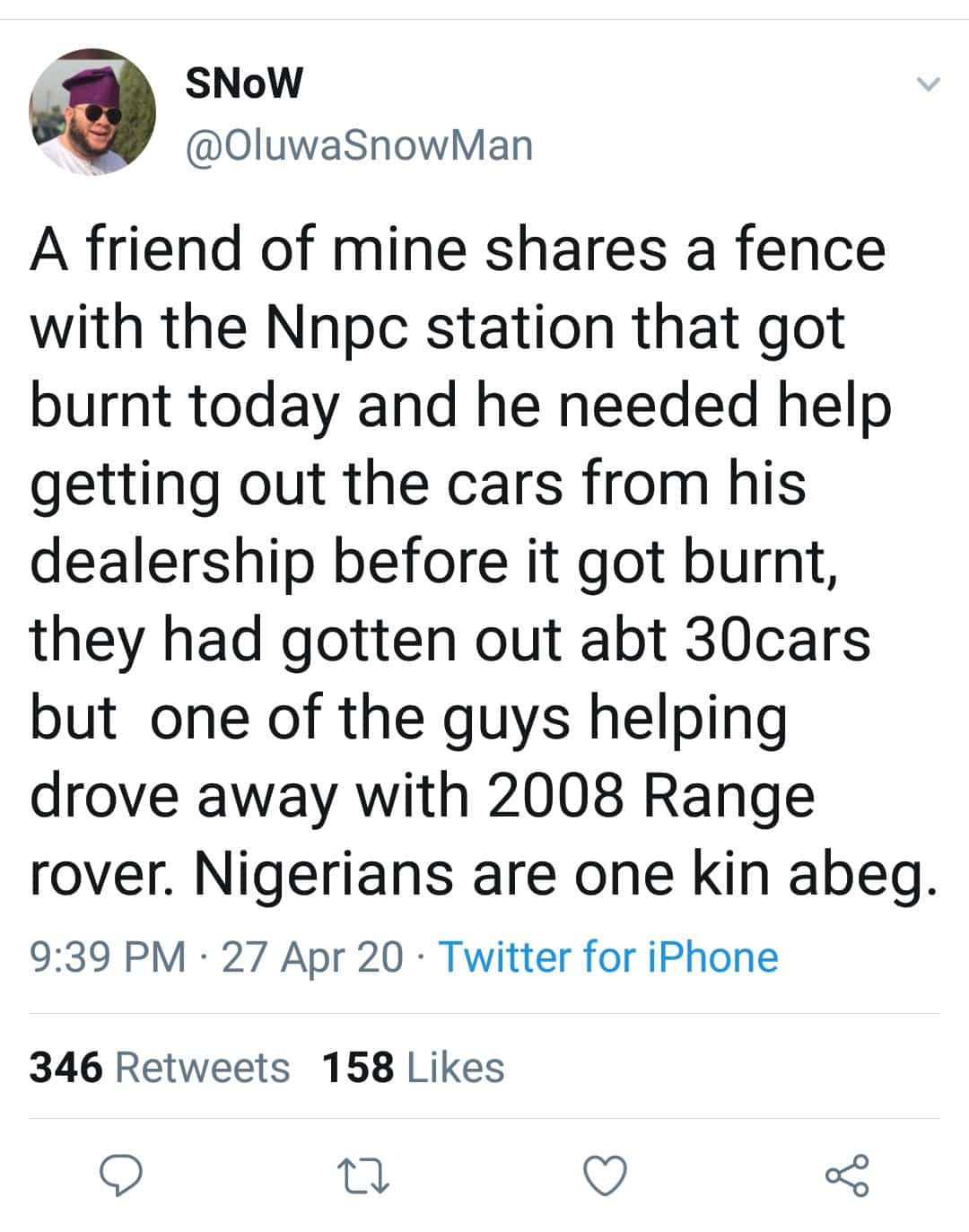Retweet this post using the arrows icon

pyautogui.click(x=363, y=1175)
